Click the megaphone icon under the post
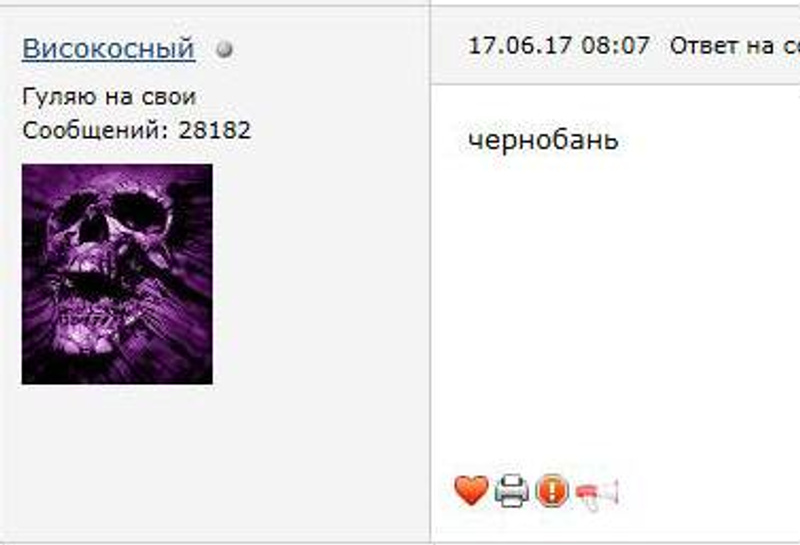This screenshot has width=800, height=545. [597, 494]
